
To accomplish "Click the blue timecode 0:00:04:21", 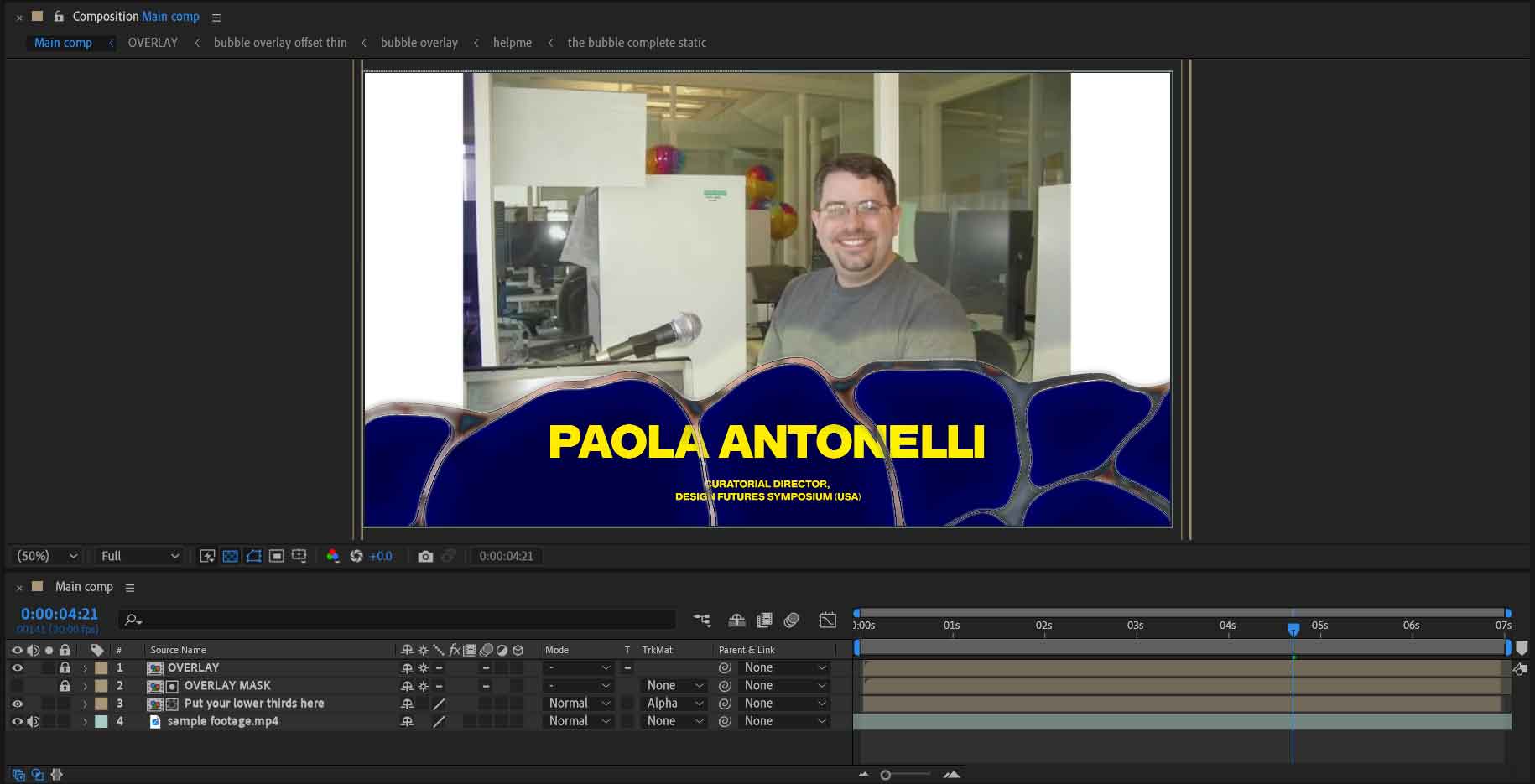I will click(x=60, y=614).
